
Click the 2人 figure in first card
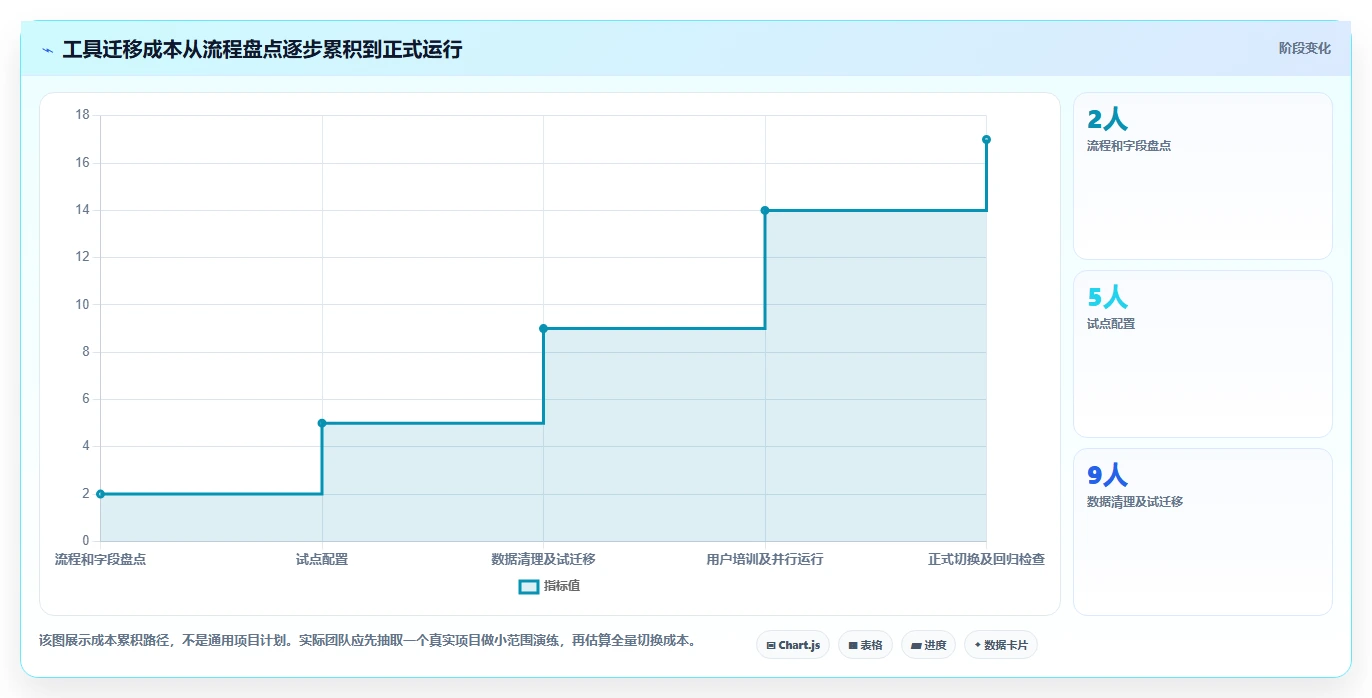[x=1107, y=119]
